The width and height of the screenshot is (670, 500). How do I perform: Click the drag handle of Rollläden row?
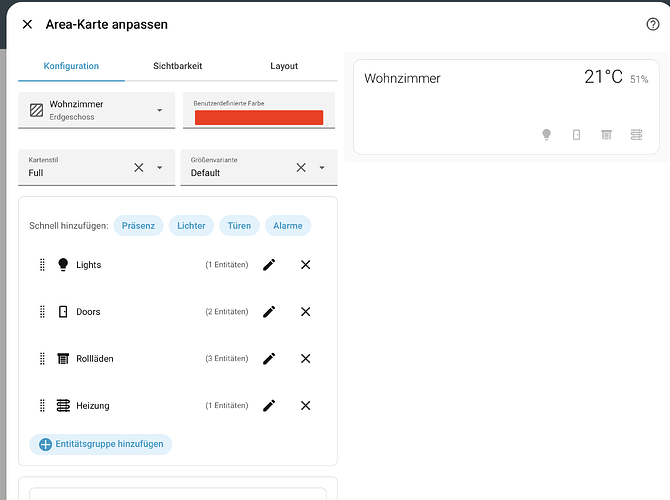(42, 359)
